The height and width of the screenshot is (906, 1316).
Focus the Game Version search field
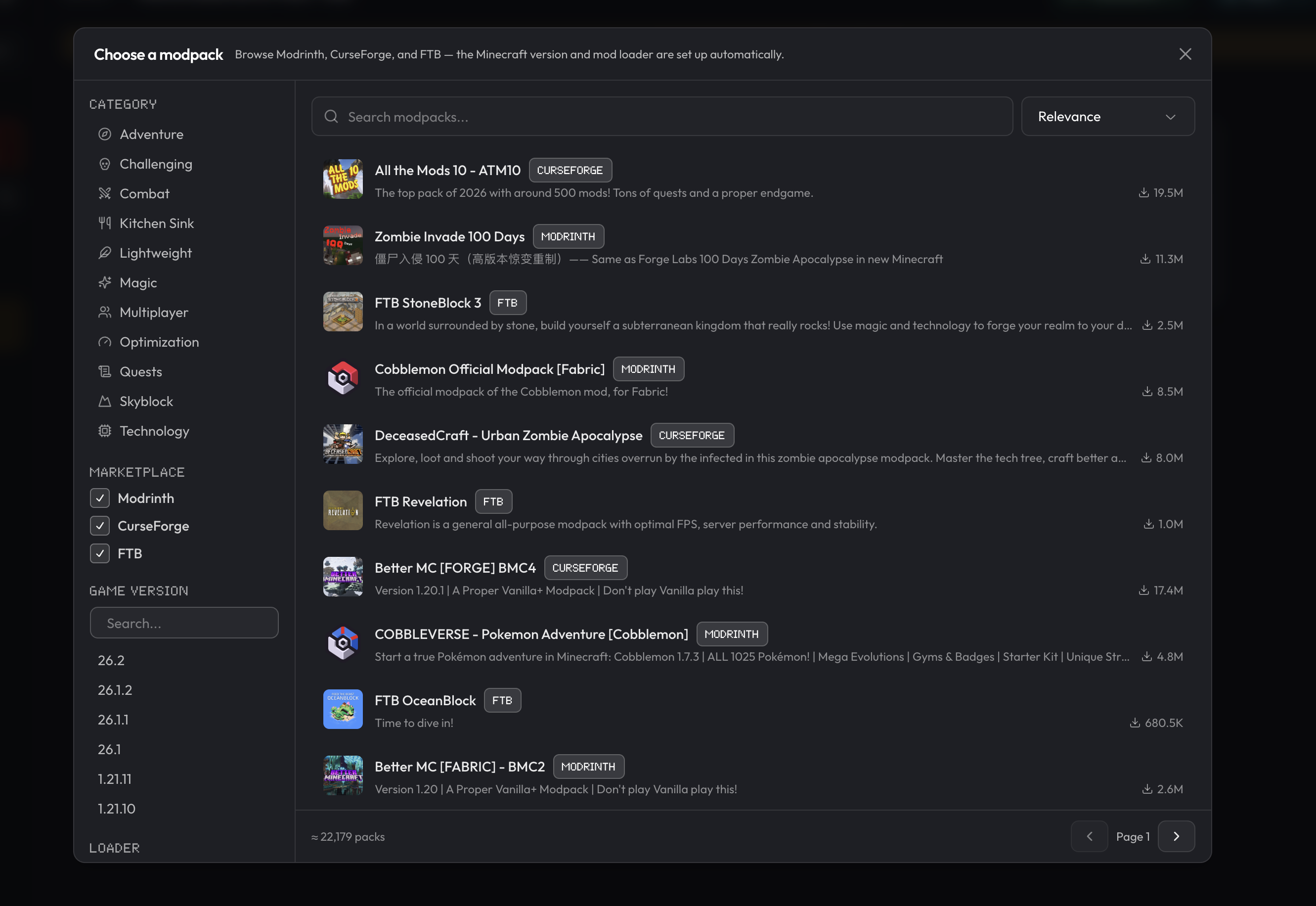tap(184, 623)
